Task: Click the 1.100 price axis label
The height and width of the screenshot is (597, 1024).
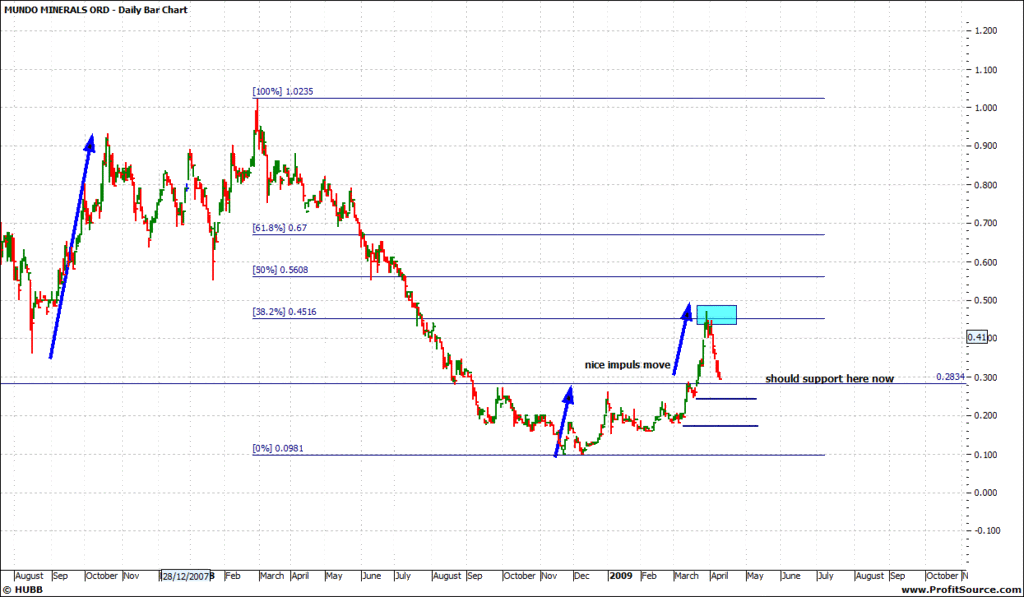Action: pyautogui.click(x=985, y=70)
